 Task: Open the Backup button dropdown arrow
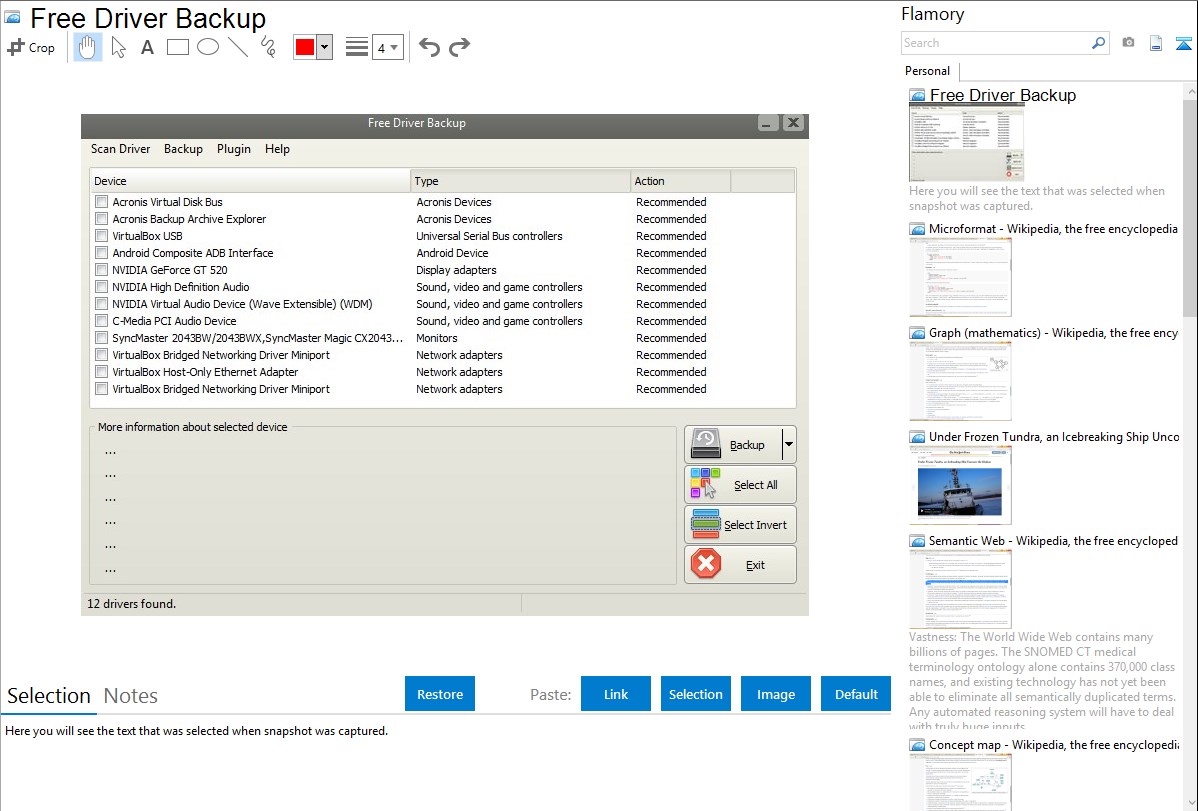tap(789, 444)
